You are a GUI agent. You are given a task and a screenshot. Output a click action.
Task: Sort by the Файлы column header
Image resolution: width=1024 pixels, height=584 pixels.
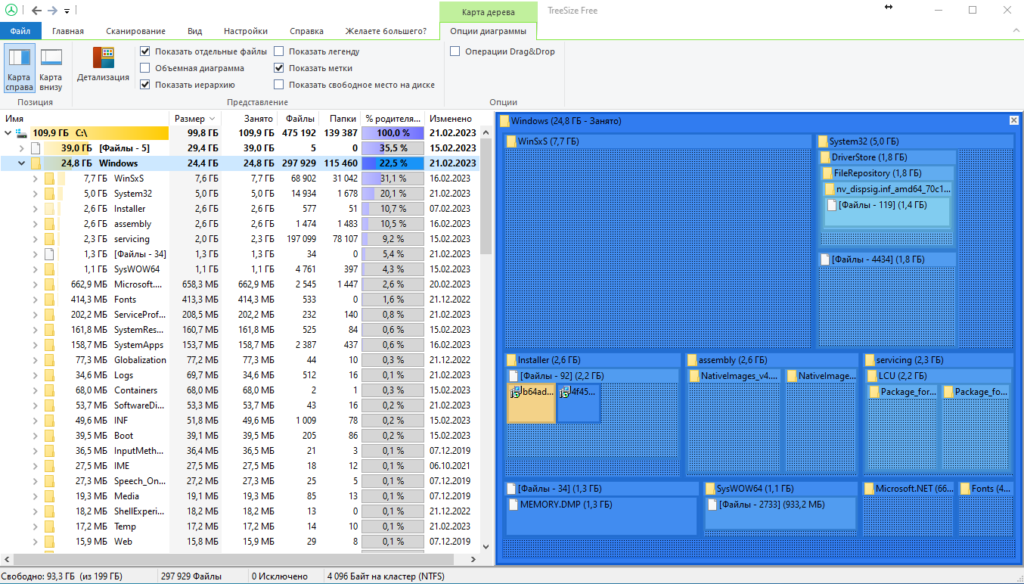(x=299, y=118)
